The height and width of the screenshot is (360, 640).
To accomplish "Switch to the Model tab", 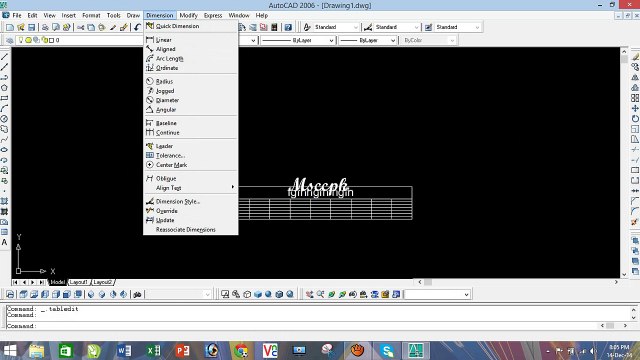I will tap(57, 282).
